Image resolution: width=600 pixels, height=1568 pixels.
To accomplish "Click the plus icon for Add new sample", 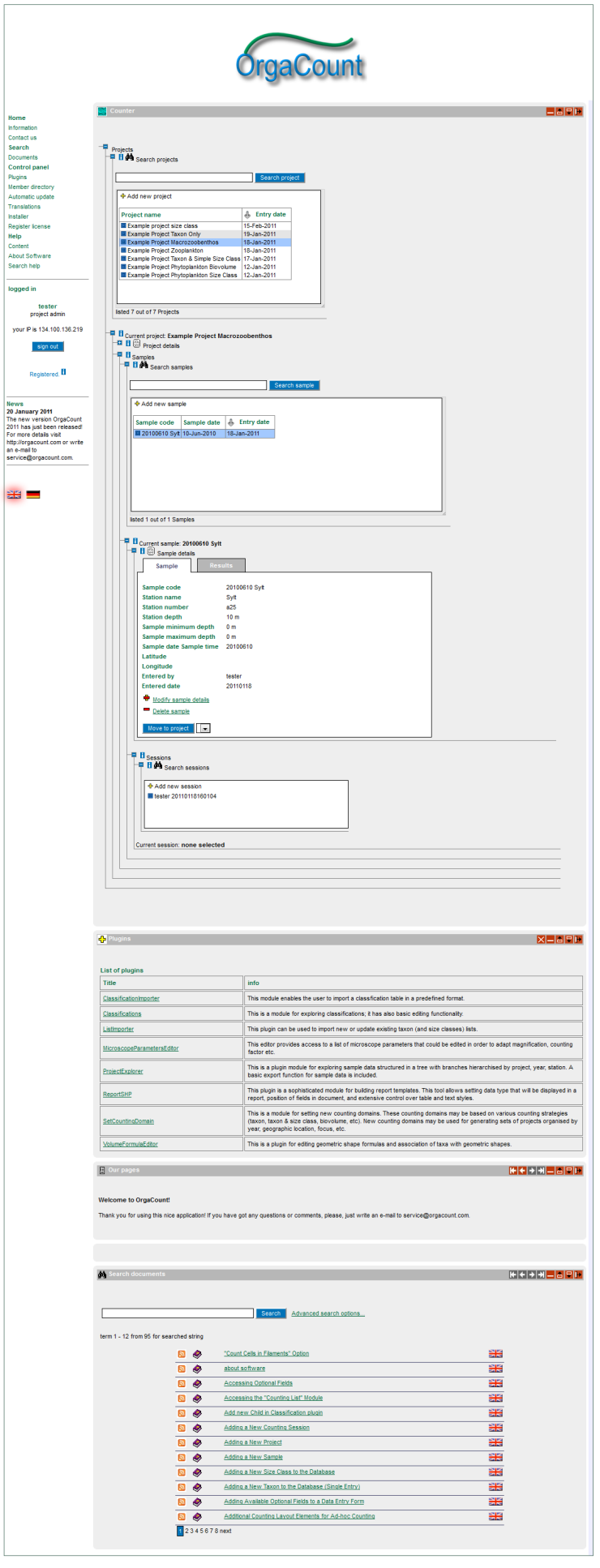I will click(x=137, y=403).
